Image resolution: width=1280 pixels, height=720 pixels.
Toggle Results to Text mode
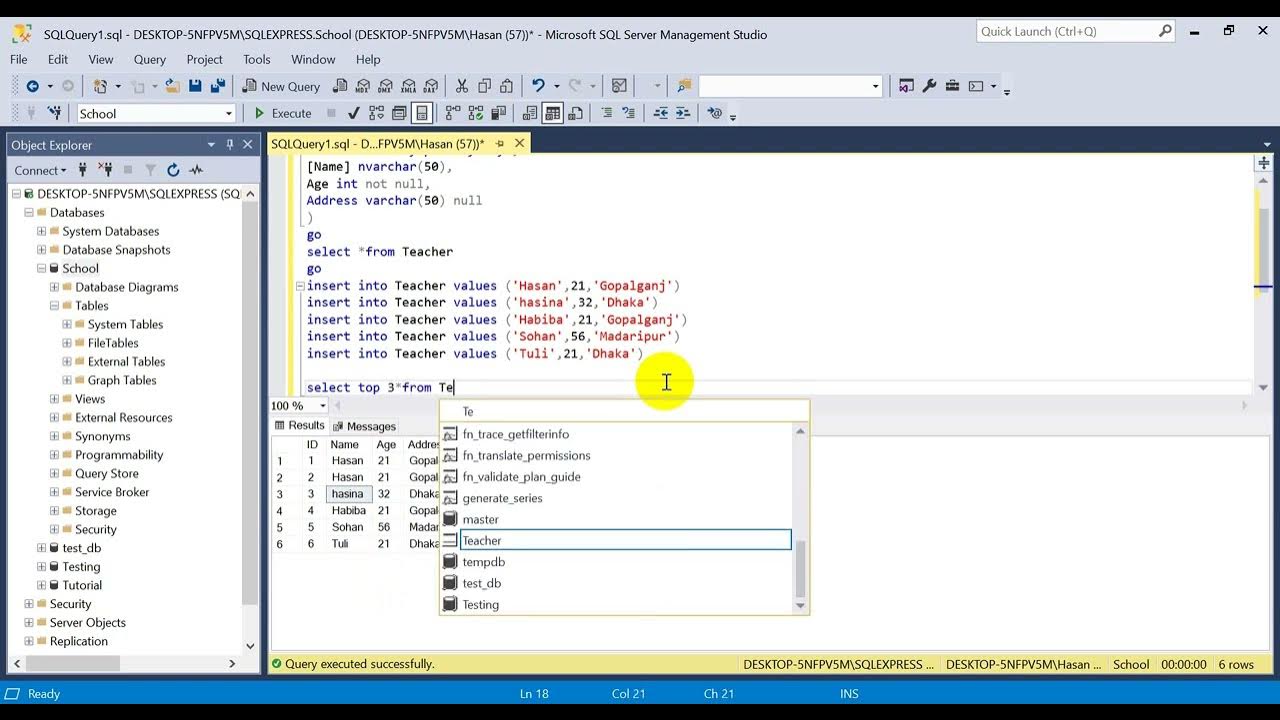pos(530,113)
